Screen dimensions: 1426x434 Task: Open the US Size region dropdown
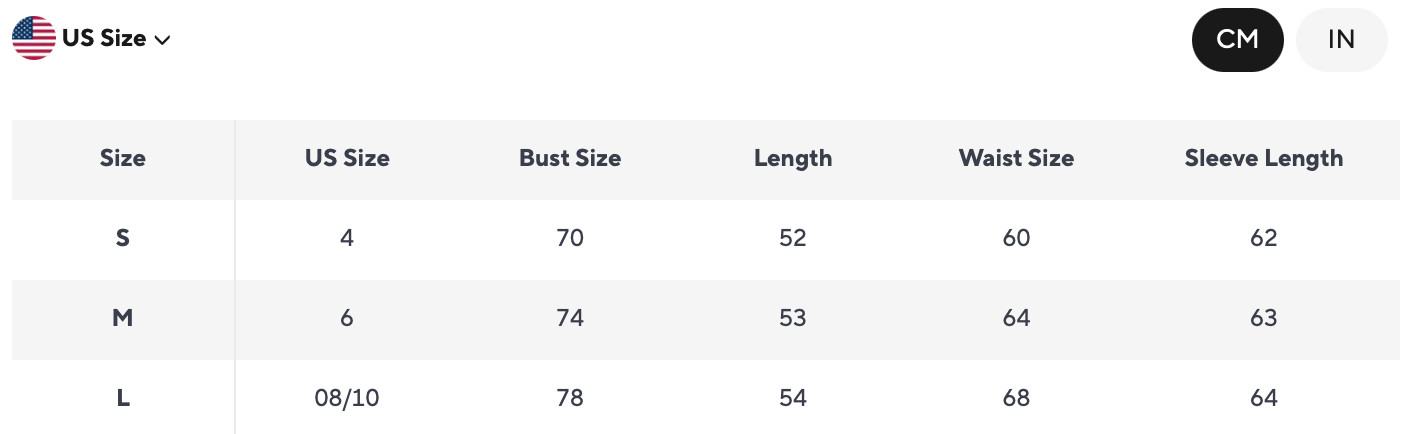coord(92,38)
